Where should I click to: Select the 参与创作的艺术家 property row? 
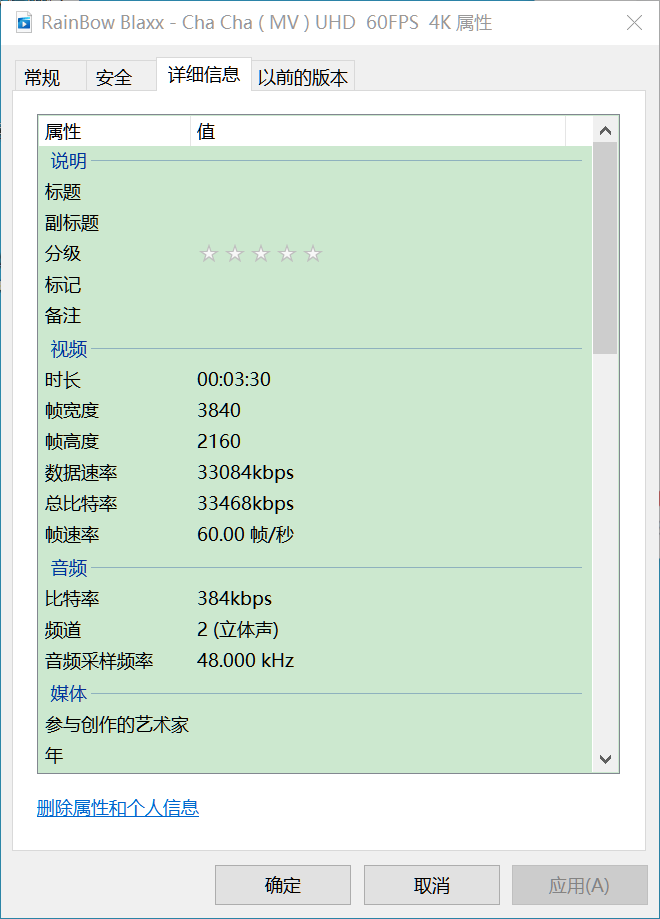pos(315,725)
